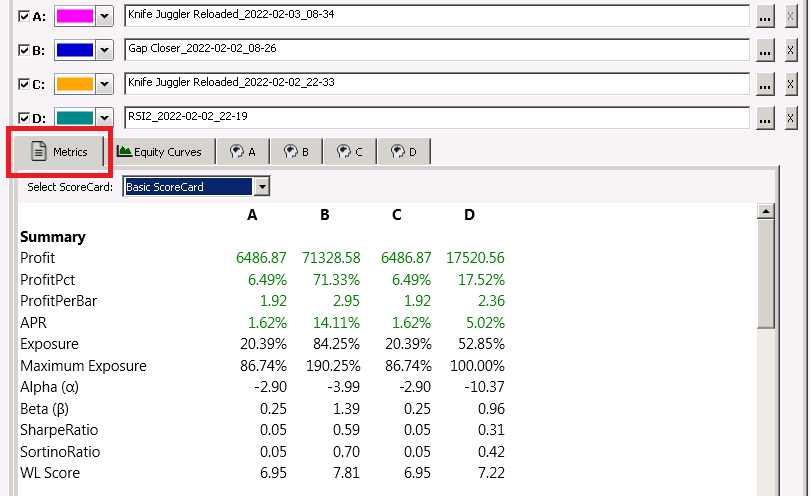Clear row C using its X button
810x496 pixels.
point(790,85)
